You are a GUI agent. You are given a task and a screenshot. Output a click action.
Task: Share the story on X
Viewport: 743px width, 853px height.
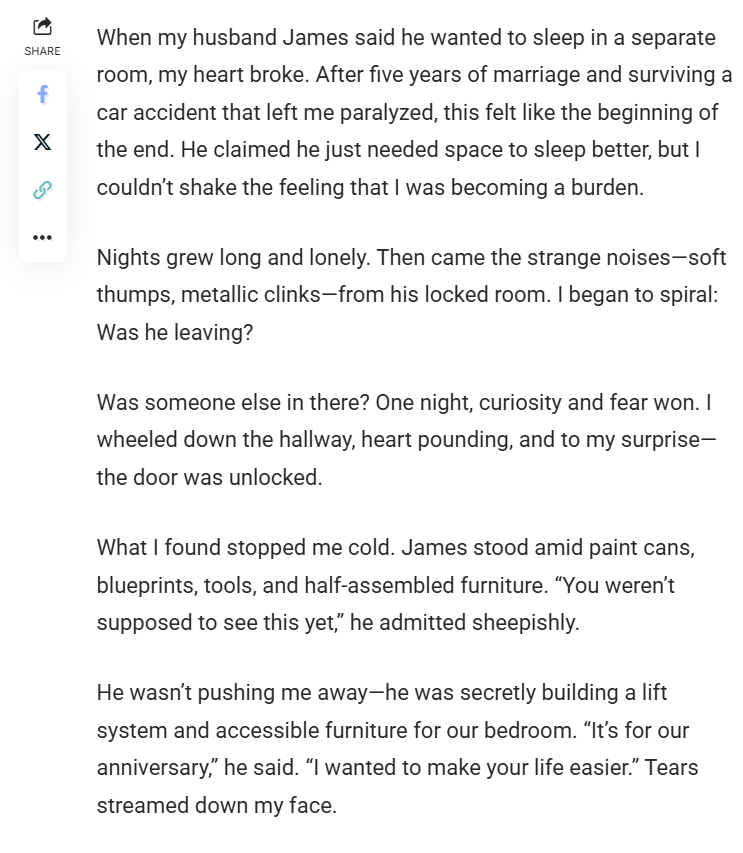pyautogui.click(x=42, y=142)
